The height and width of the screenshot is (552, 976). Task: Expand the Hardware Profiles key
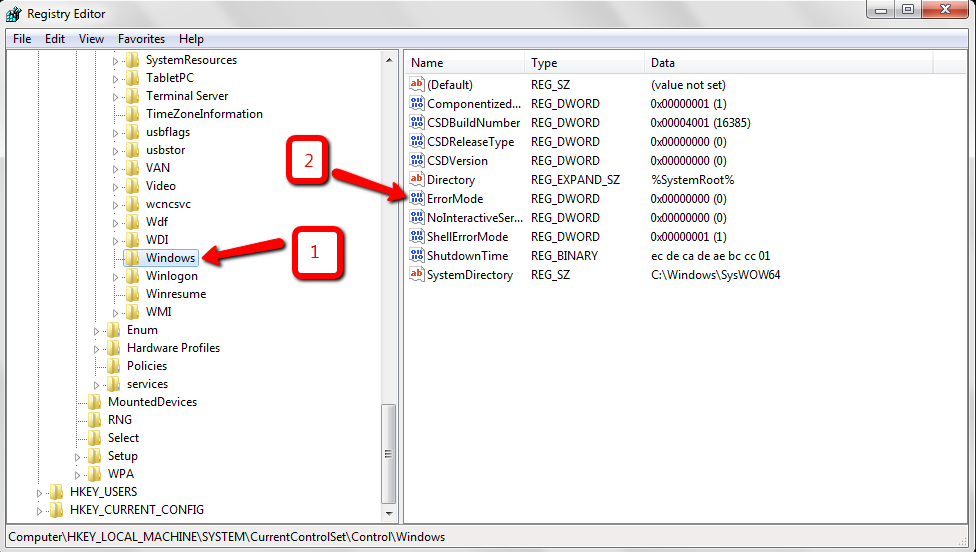[x=96, y=349]
